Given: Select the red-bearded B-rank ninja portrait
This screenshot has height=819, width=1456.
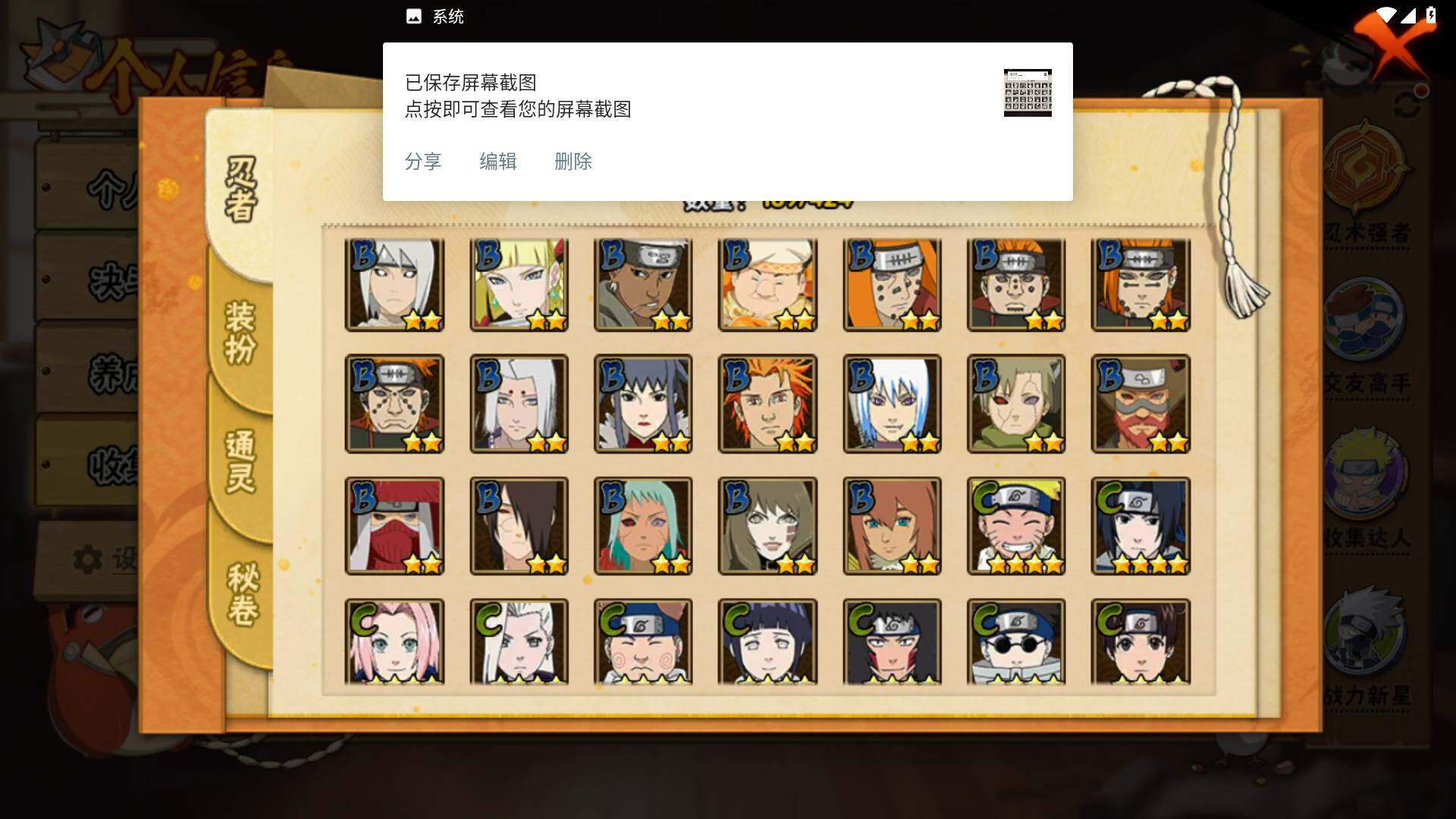Looking at the screenshot, I should [x=1141, y=403].
